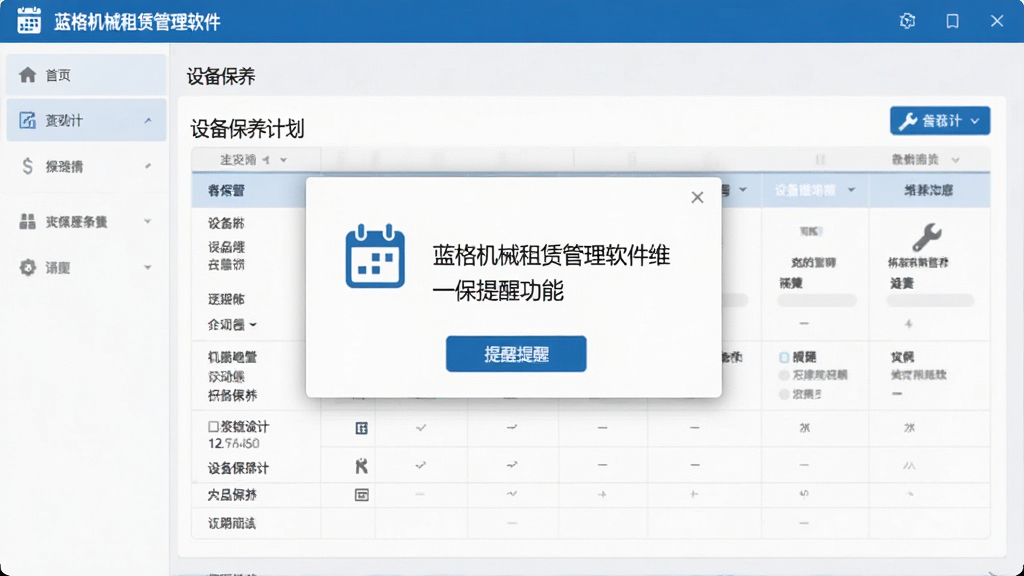Click the calendar app logo
The width and height of the screenshot is (1024, 576).
(x=29, y=21)
